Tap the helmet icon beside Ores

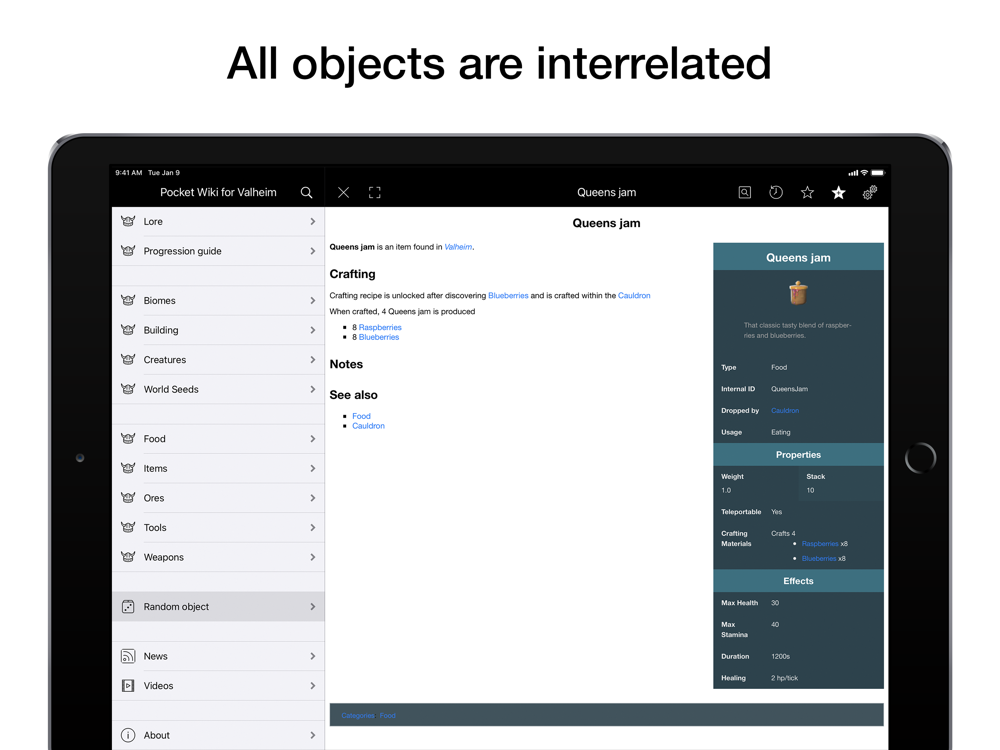pyautogui.click(x=128, y=498)
